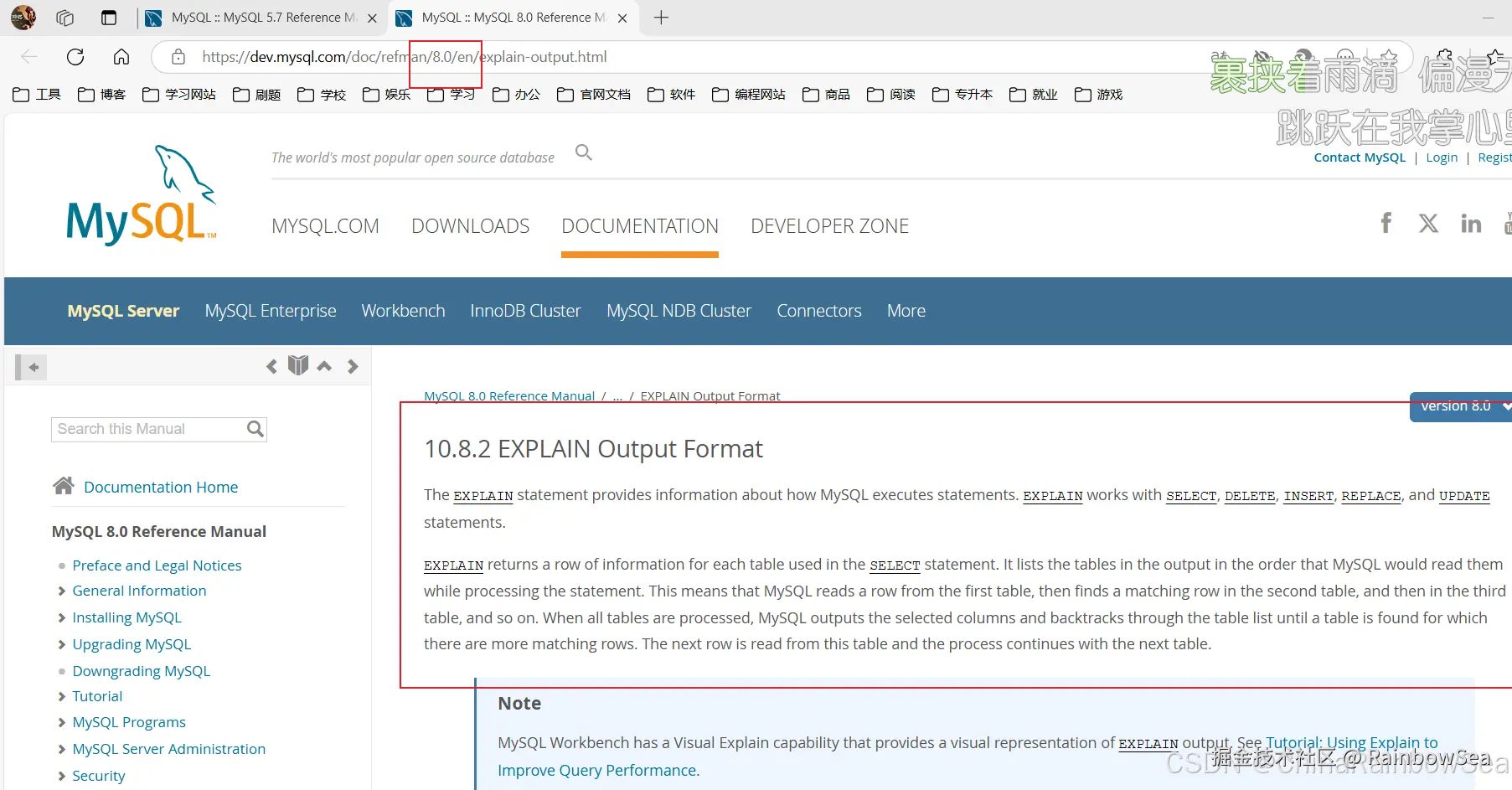This screenshot has height=790, width=1512.
Task: Open manual table of contents book icon
Action: (298, 365)
